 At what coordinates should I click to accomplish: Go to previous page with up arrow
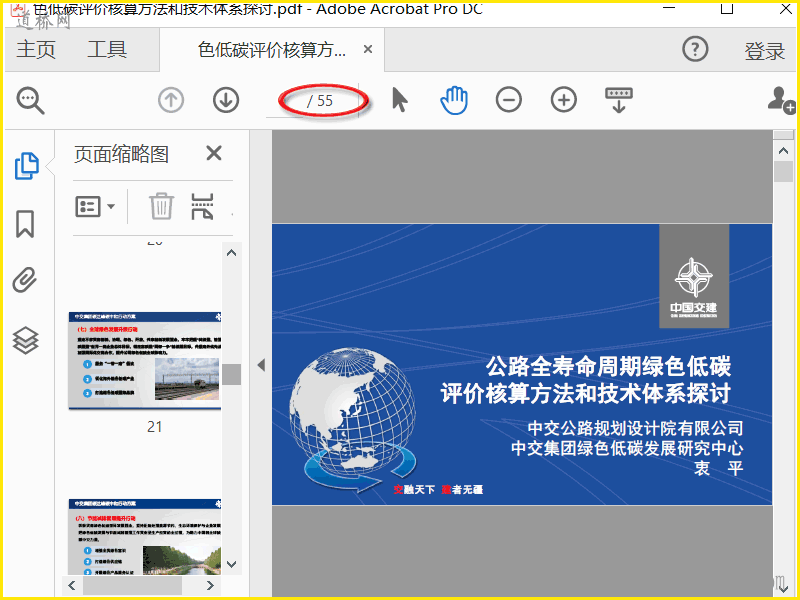point(171,100)
